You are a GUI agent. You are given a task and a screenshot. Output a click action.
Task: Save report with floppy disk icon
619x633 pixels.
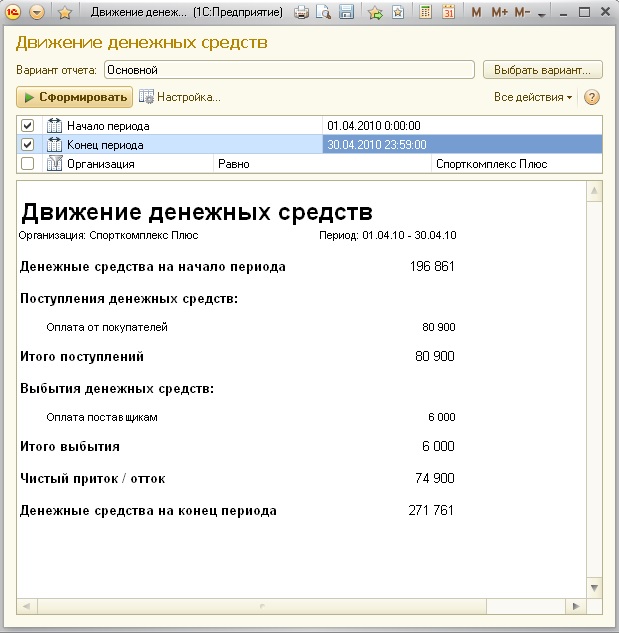click(x=346, y=12)
